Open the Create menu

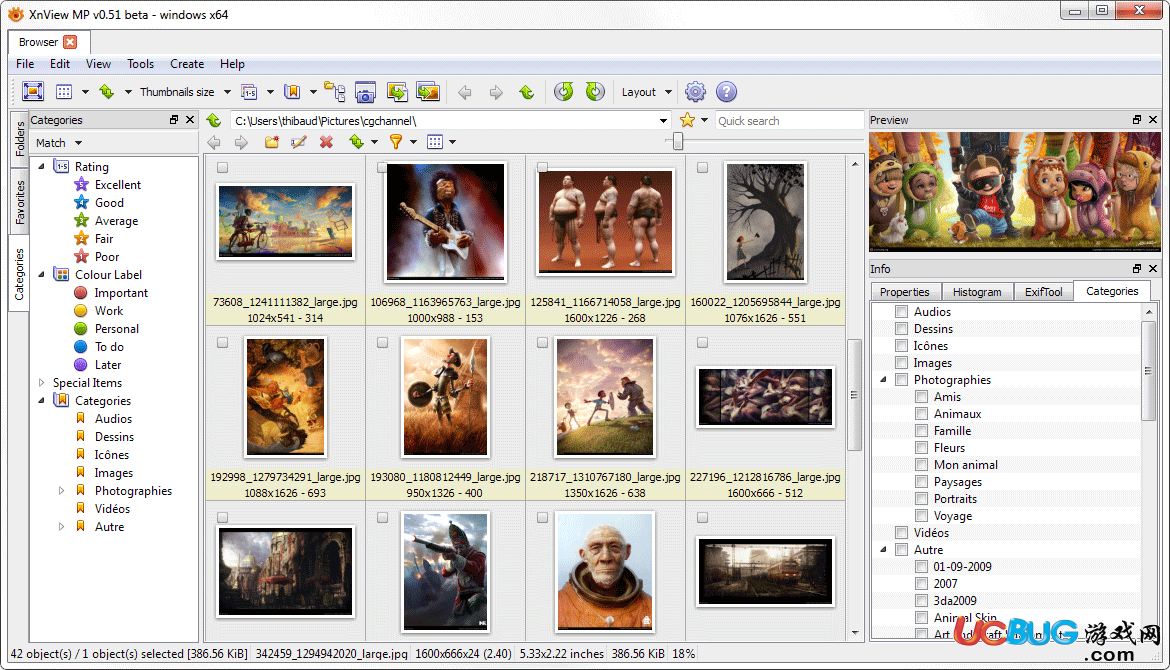tap(187, 64)
